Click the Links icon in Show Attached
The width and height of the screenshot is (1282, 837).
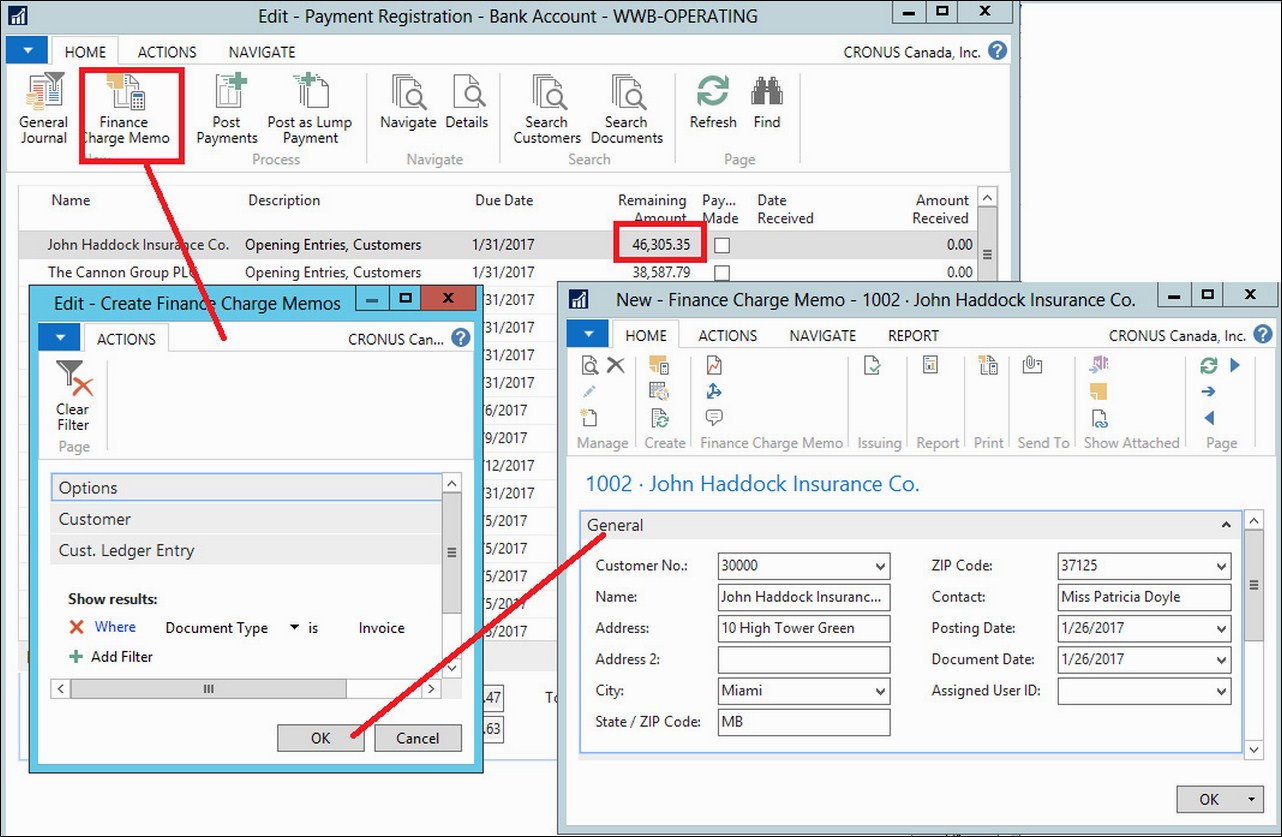[1098, 418]
